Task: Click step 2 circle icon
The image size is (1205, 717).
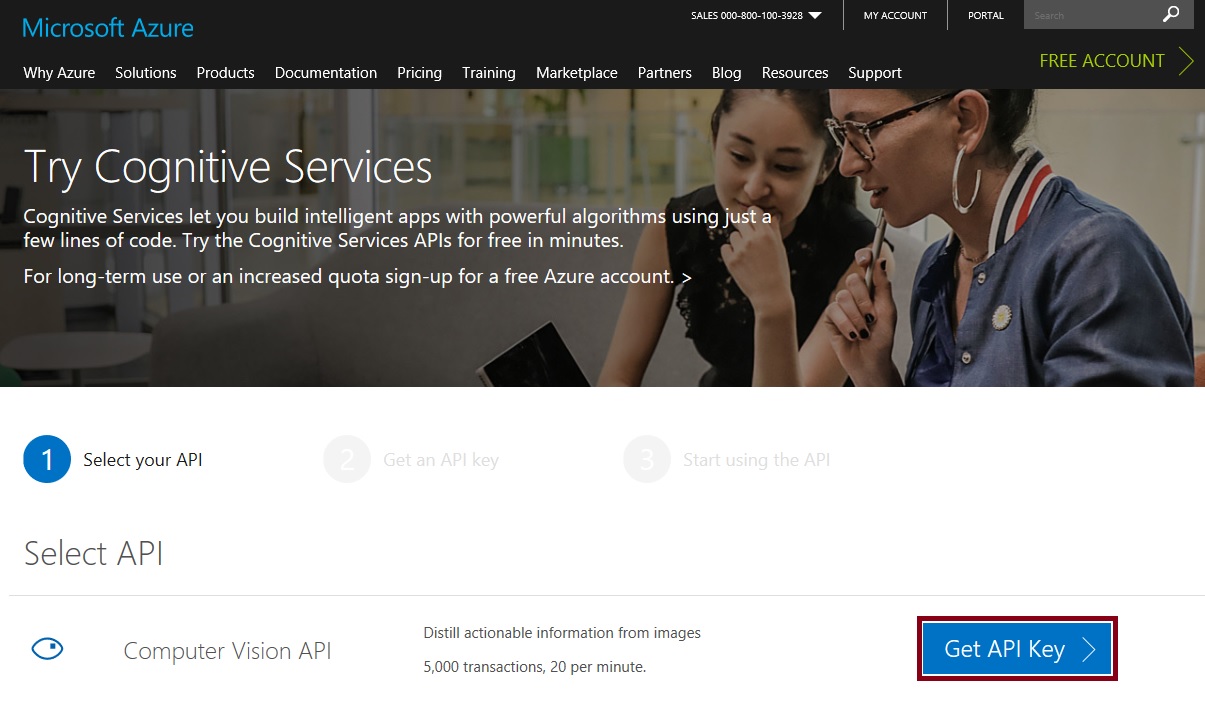Action: click(347, 460)
